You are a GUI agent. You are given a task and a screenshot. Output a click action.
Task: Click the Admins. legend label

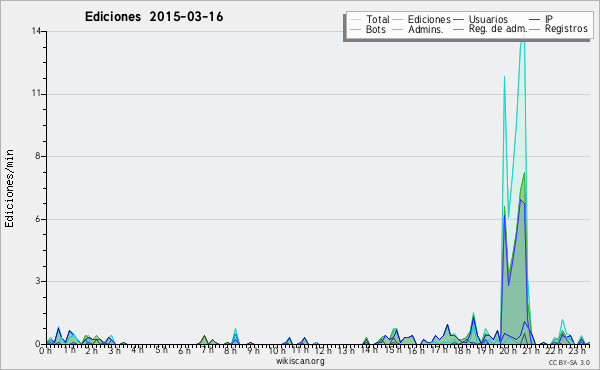coord(426,29)
